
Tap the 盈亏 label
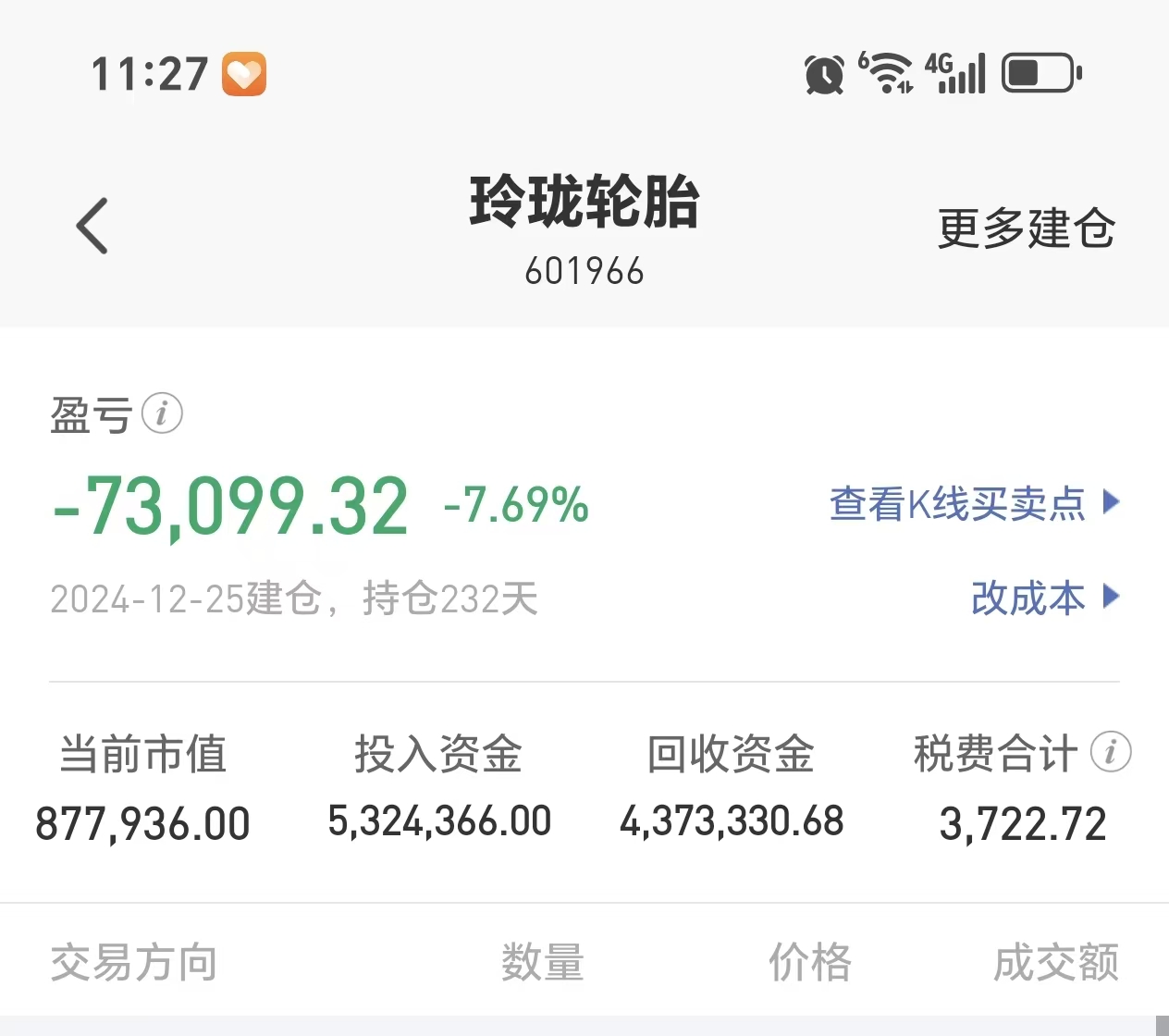tap(92, 414)
